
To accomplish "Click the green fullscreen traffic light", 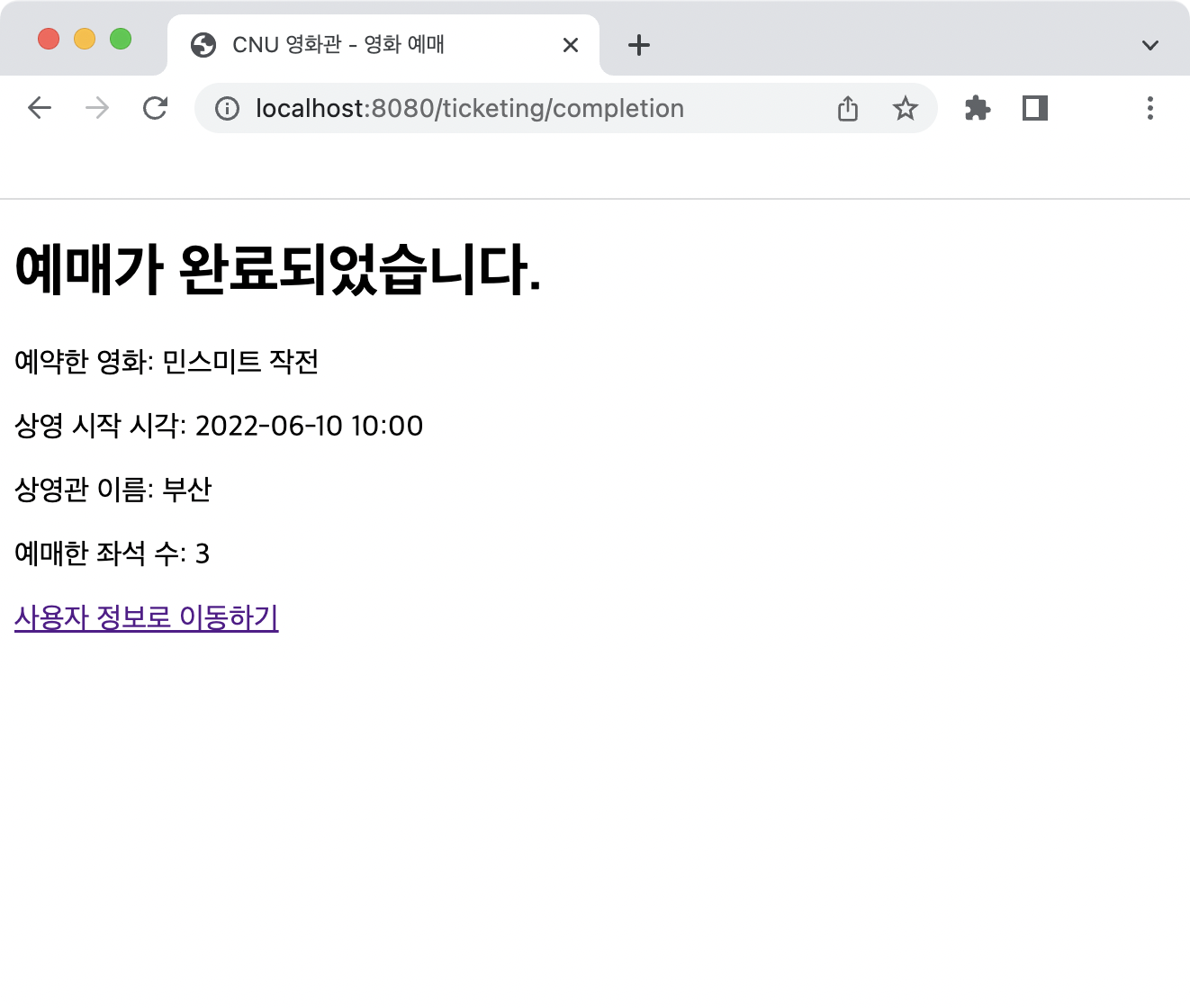I will [122, 39].
